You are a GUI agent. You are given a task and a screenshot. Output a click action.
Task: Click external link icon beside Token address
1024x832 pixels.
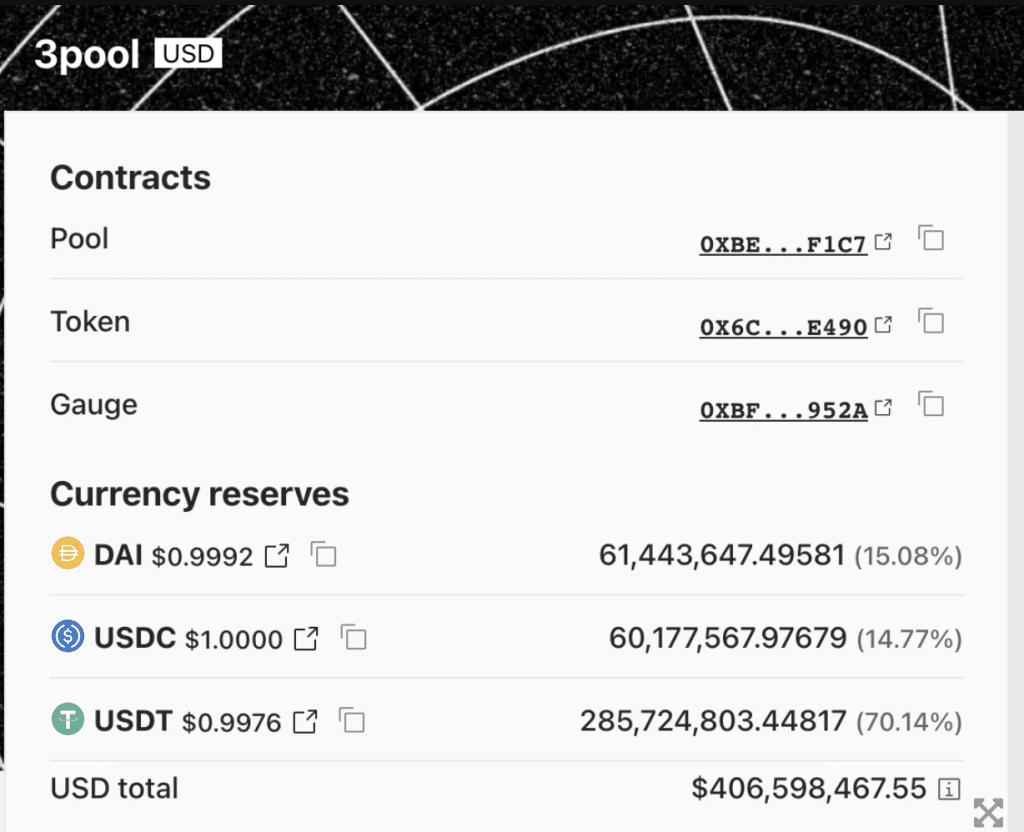pyautogui.click(x=883, y=324)
